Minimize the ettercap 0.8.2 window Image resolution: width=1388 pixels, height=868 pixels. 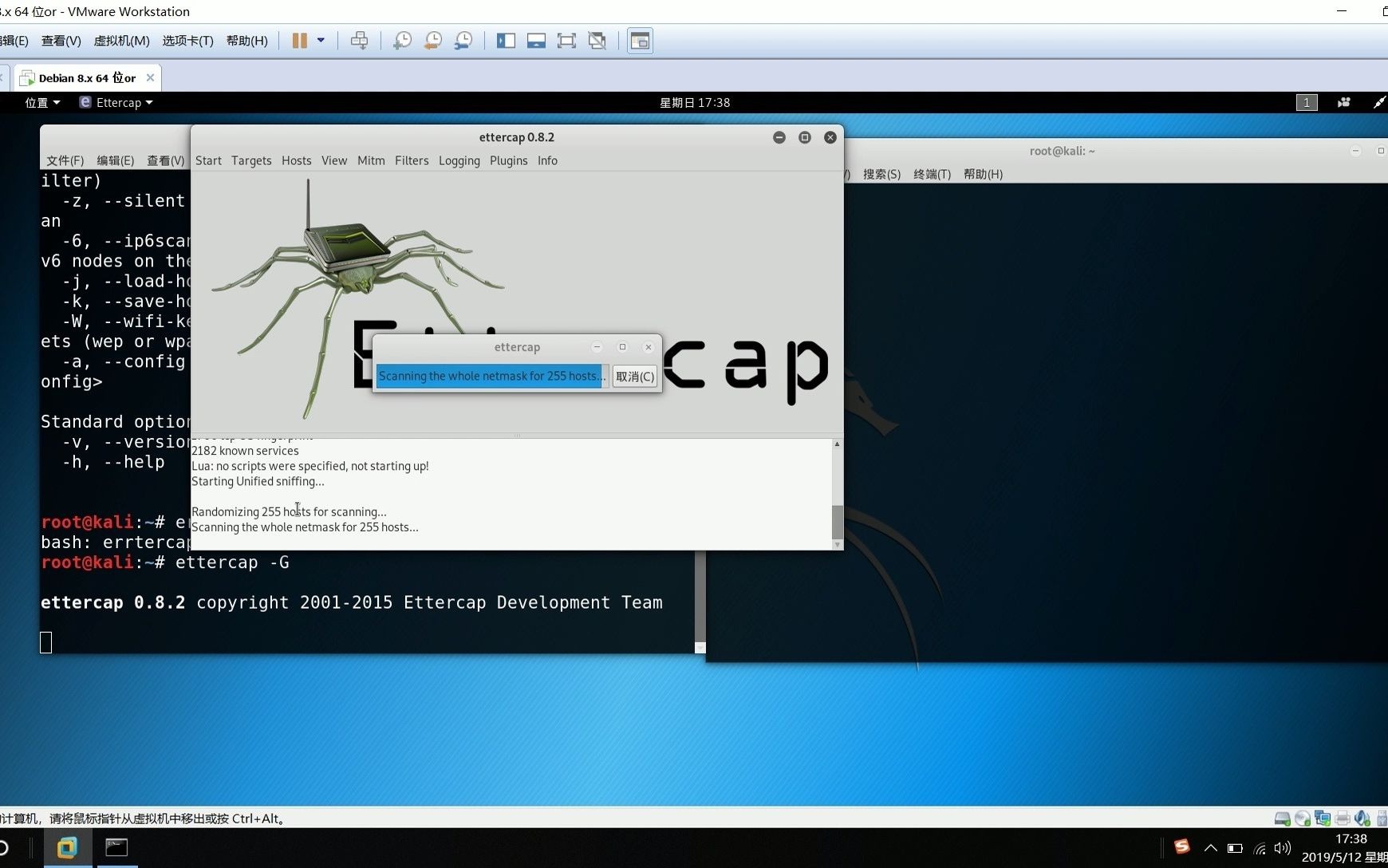point(779,137)
